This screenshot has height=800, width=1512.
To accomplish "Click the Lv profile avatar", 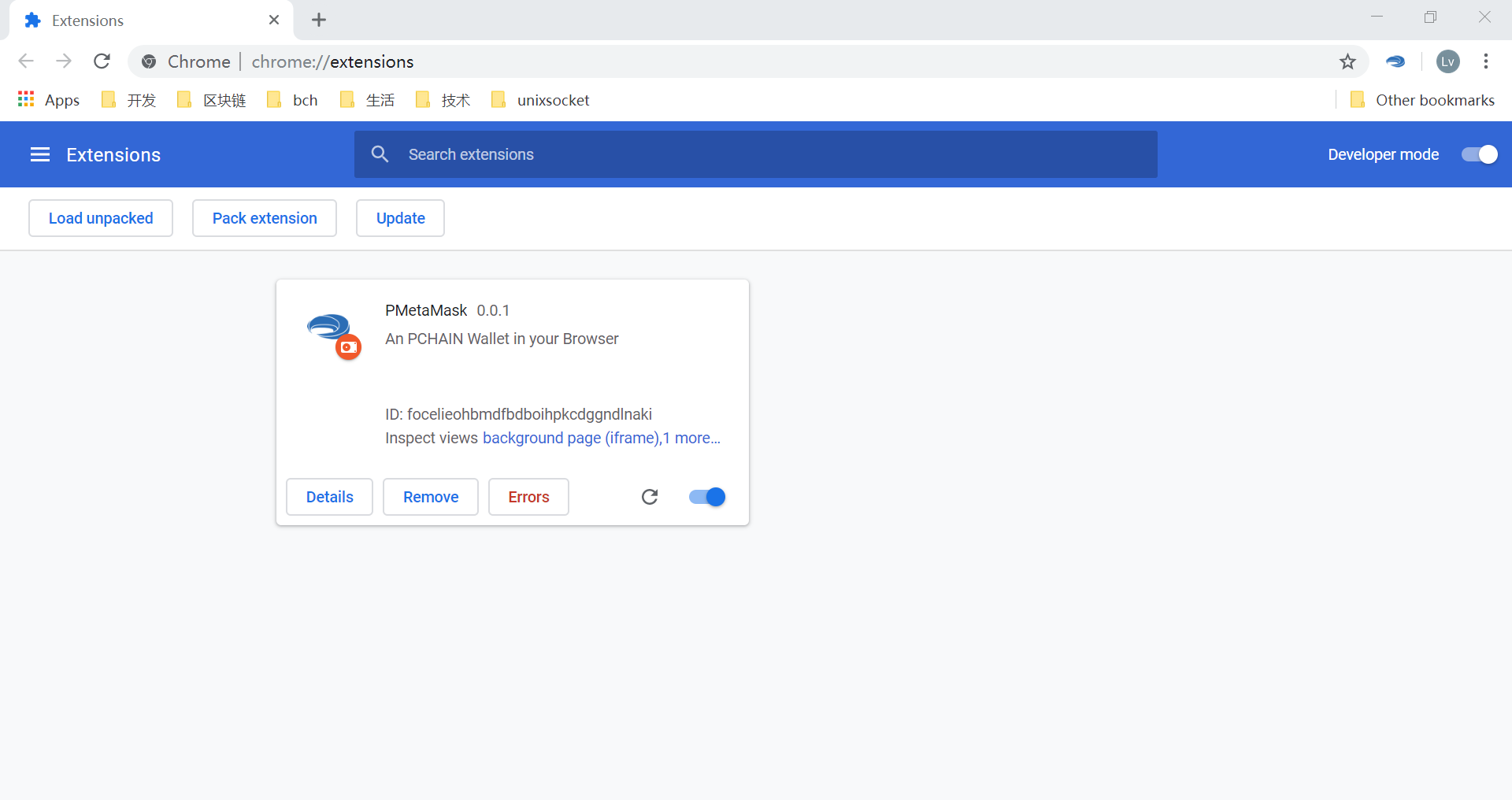I will tap(1447, 61).
